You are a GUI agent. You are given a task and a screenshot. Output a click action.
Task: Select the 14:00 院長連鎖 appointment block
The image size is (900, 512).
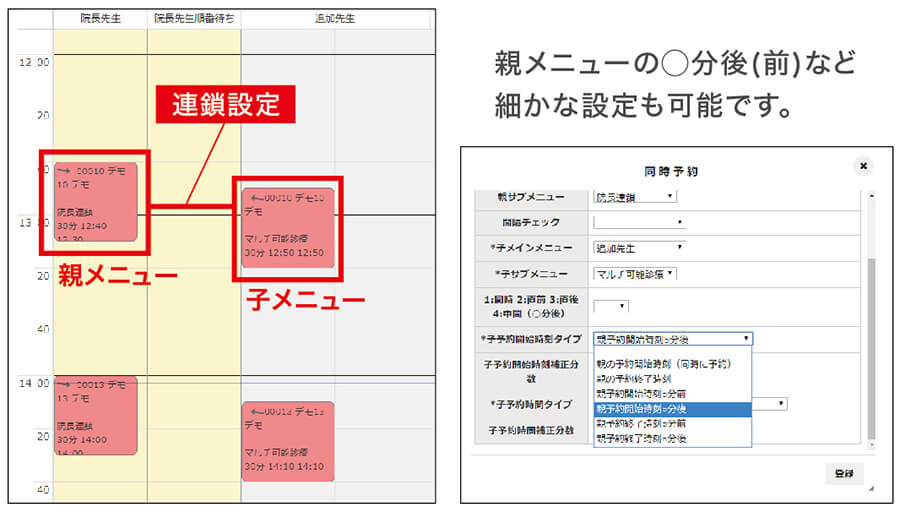pyautogui.click(x=95, y=416)
